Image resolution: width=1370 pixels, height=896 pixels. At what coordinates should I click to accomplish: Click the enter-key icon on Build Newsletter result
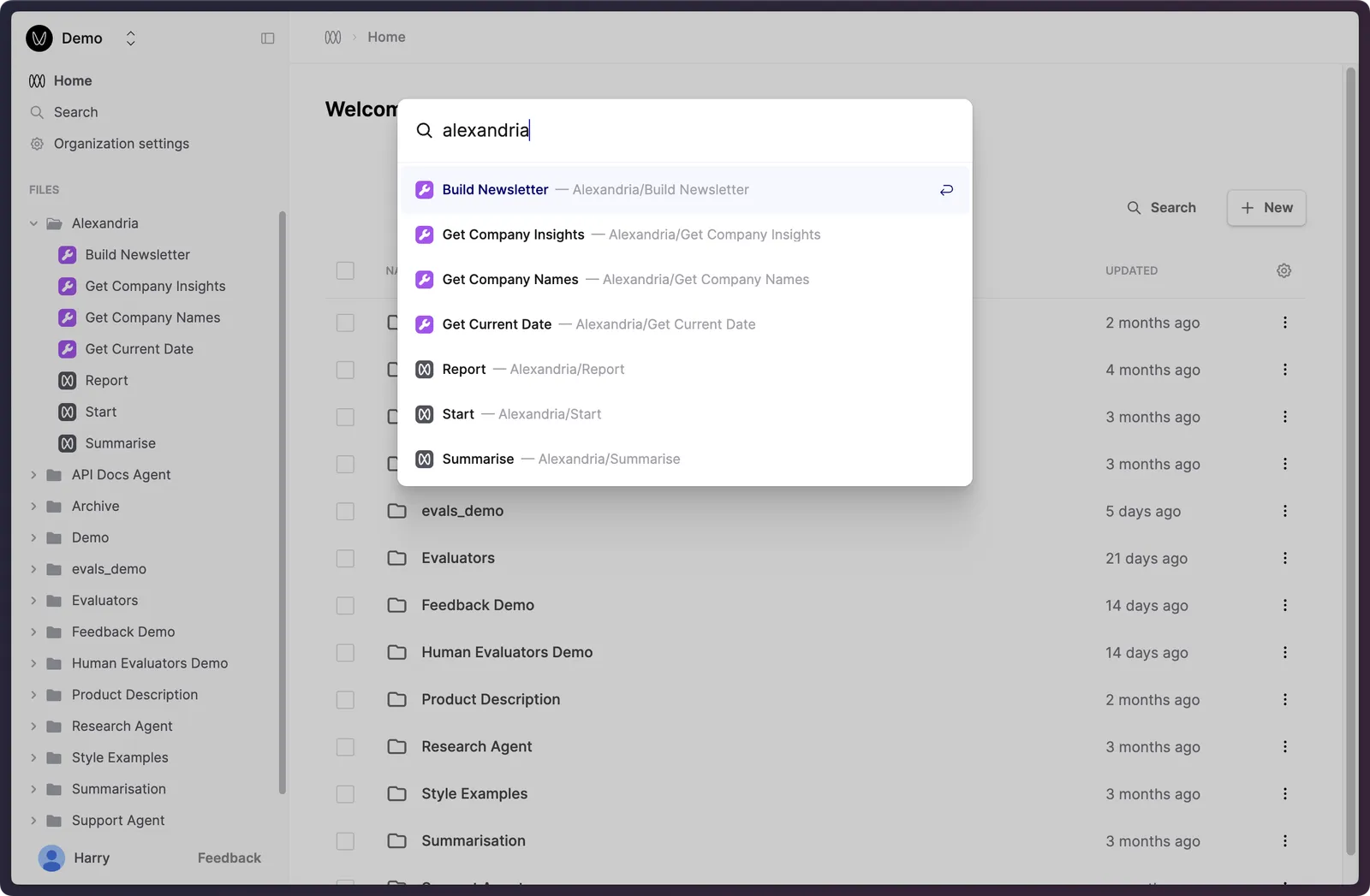click(946, 190)
